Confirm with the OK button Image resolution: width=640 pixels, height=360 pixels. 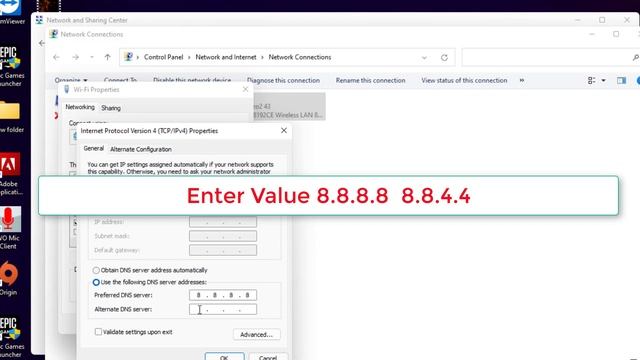pos(224,356)
